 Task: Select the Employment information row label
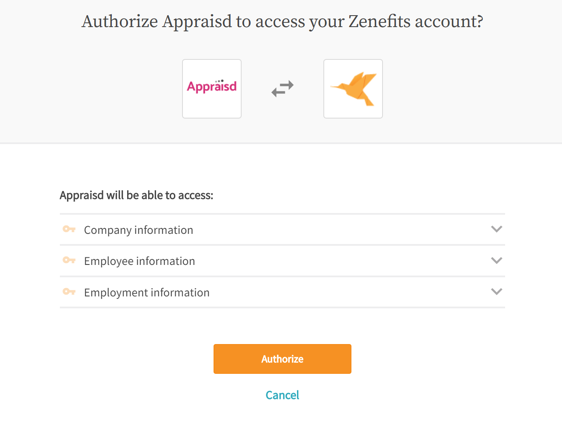(147, 293)
